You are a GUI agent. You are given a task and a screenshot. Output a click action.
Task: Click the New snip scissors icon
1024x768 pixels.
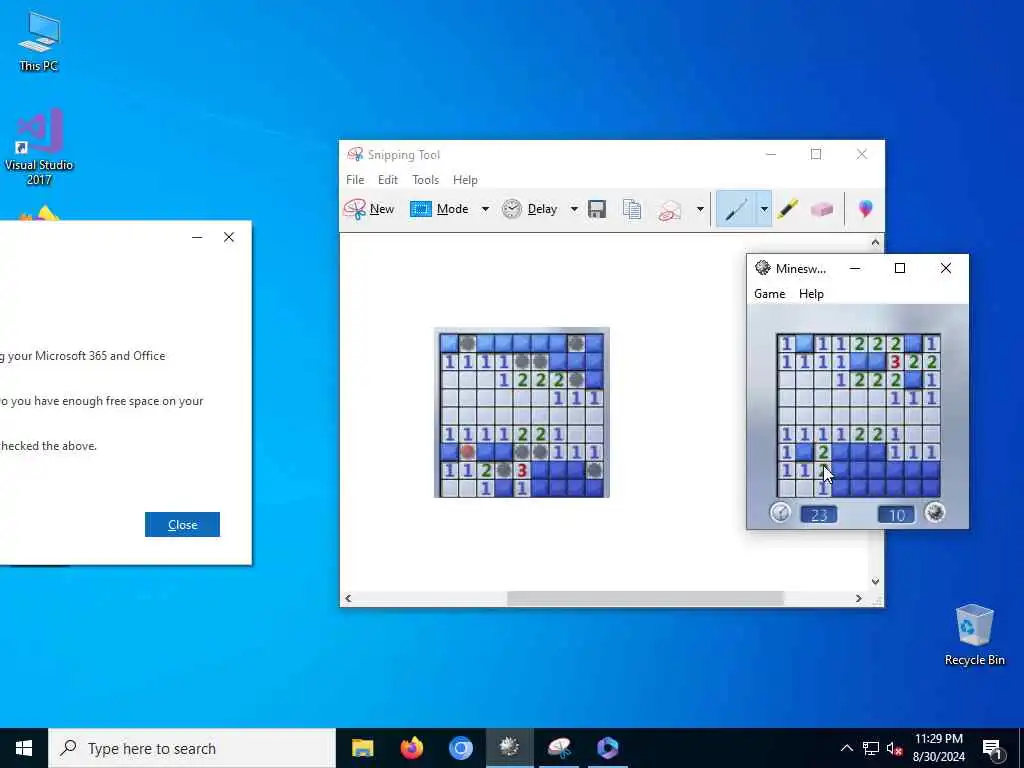point(355,209)
